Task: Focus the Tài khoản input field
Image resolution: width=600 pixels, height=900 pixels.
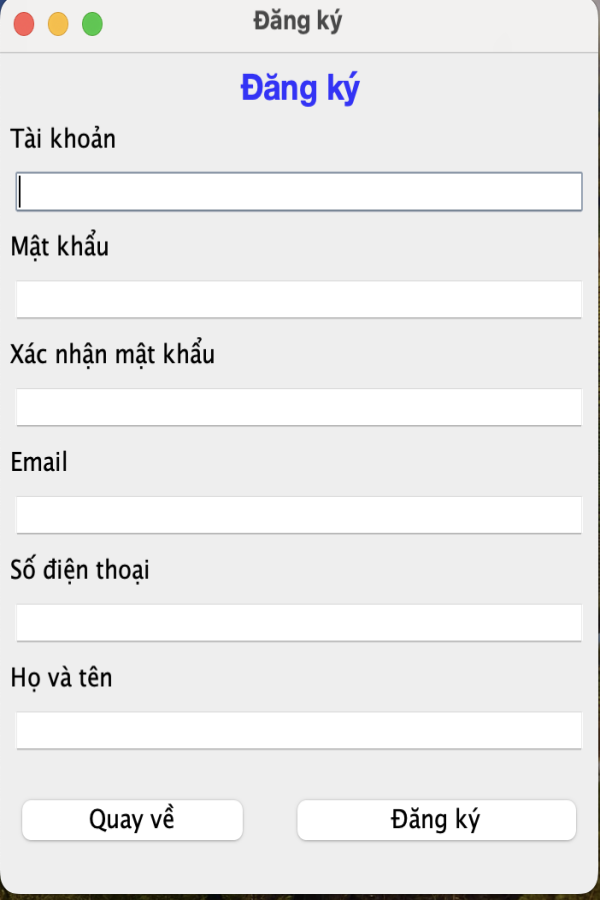Action: click(299, 191)
